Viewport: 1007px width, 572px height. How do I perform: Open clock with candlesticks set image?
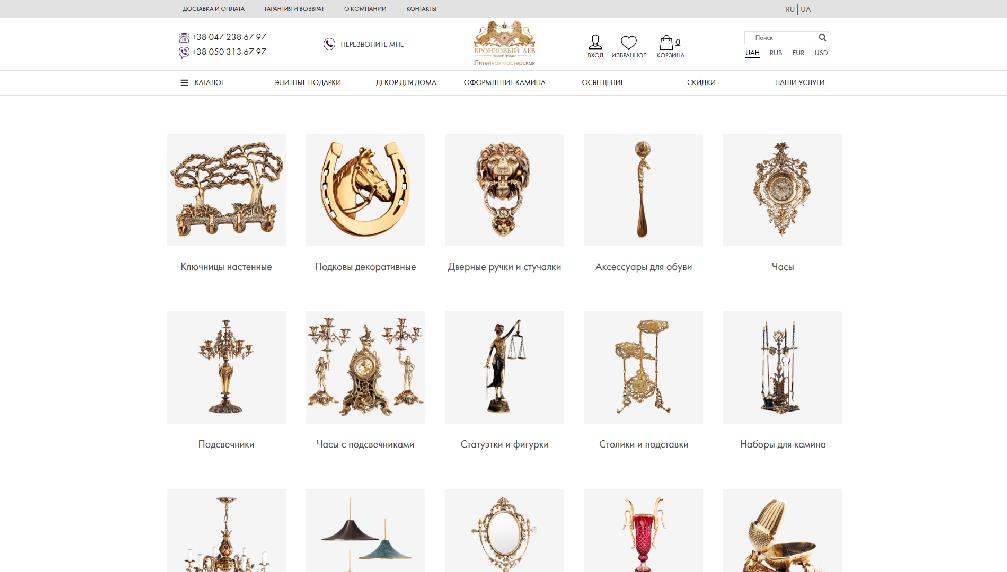click(365, 367)
